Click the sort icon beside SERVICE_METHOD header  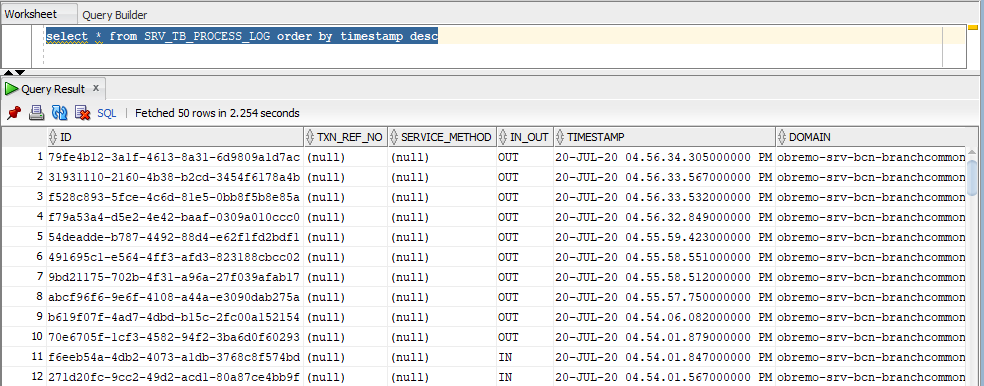pyautogui.click(x=395, y=137)
